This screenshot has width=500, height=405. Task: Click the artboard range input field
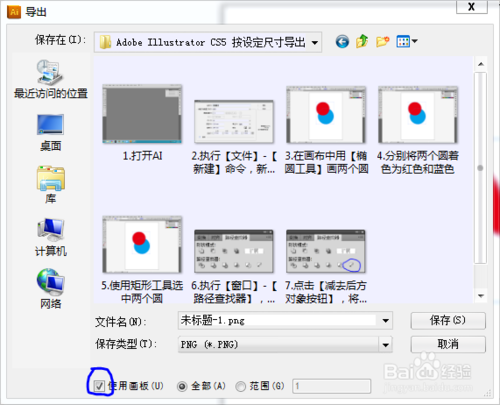click(332, 386)
